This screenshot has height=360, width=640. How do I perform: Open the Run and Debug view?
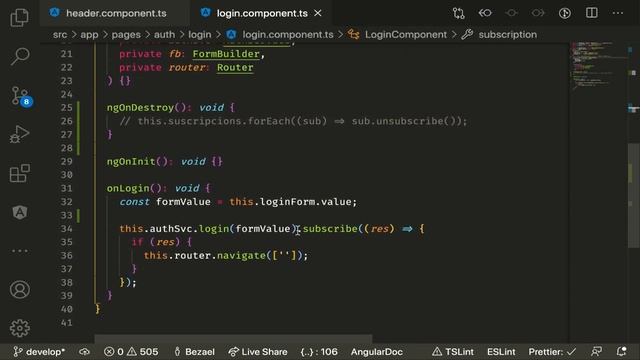(20, 134)
